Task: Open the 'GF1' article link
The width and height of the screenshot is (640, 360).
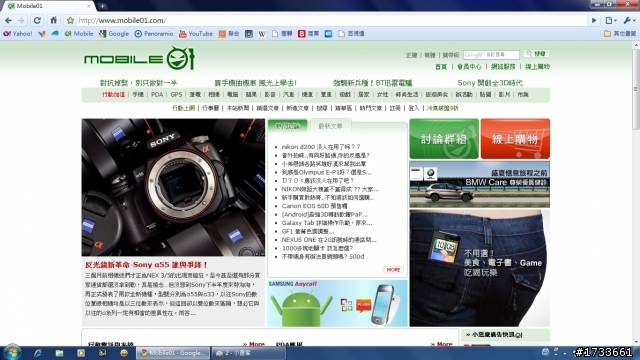Action: tap(308, 231)
